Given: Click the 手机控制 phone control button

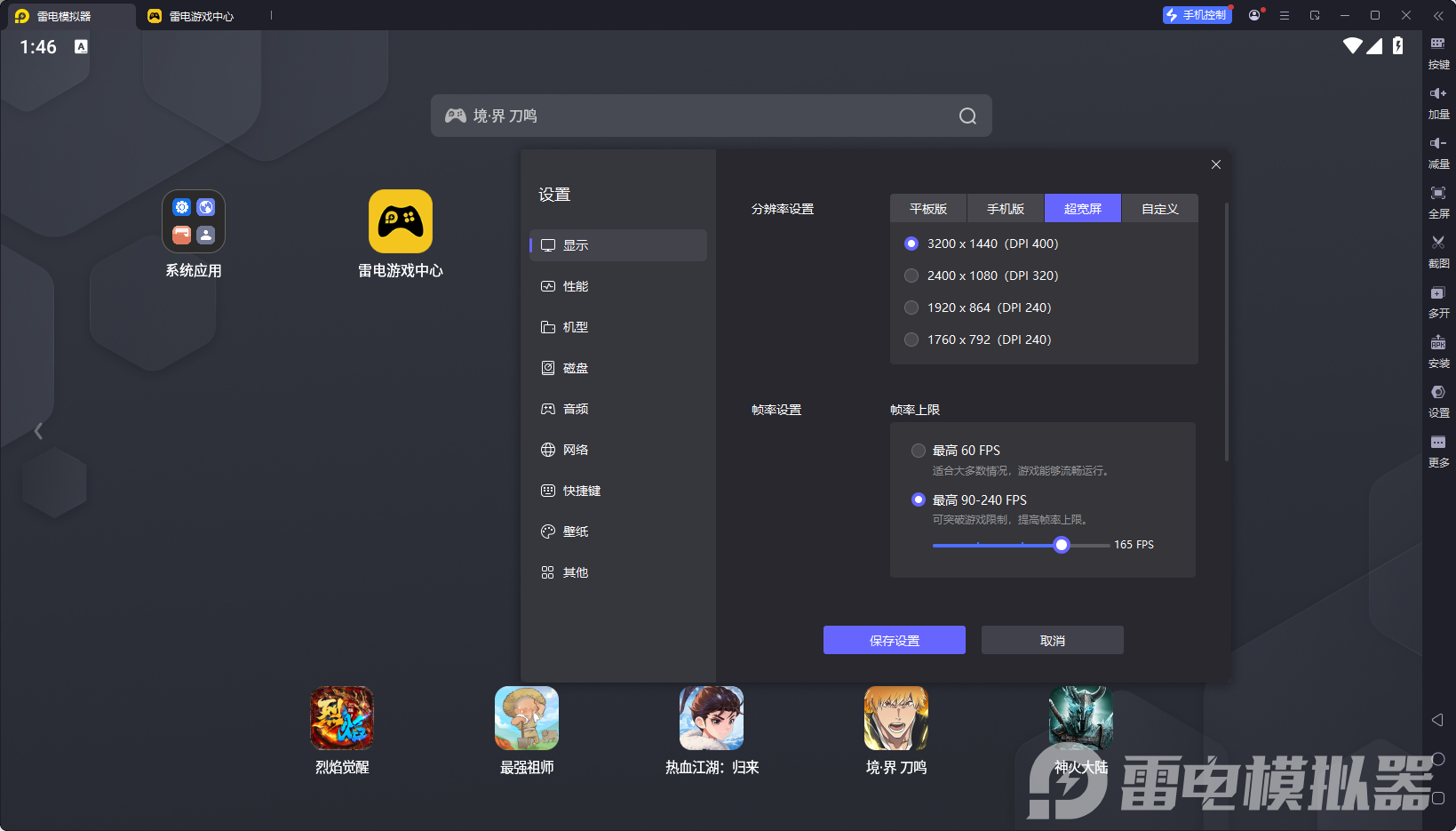Looking at the screenshot, I should tap(1197, 15).
